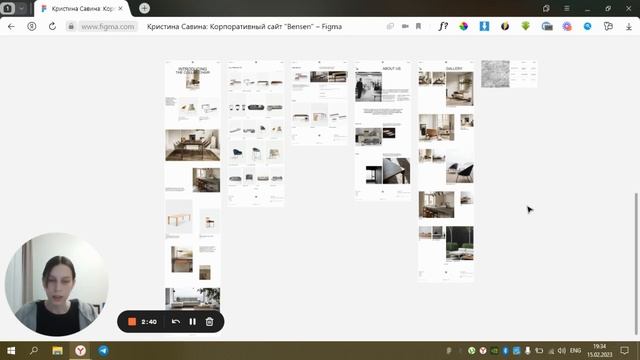Delete the recording with trash icon
The image size is (640, 360).
[x=209, y=322]
